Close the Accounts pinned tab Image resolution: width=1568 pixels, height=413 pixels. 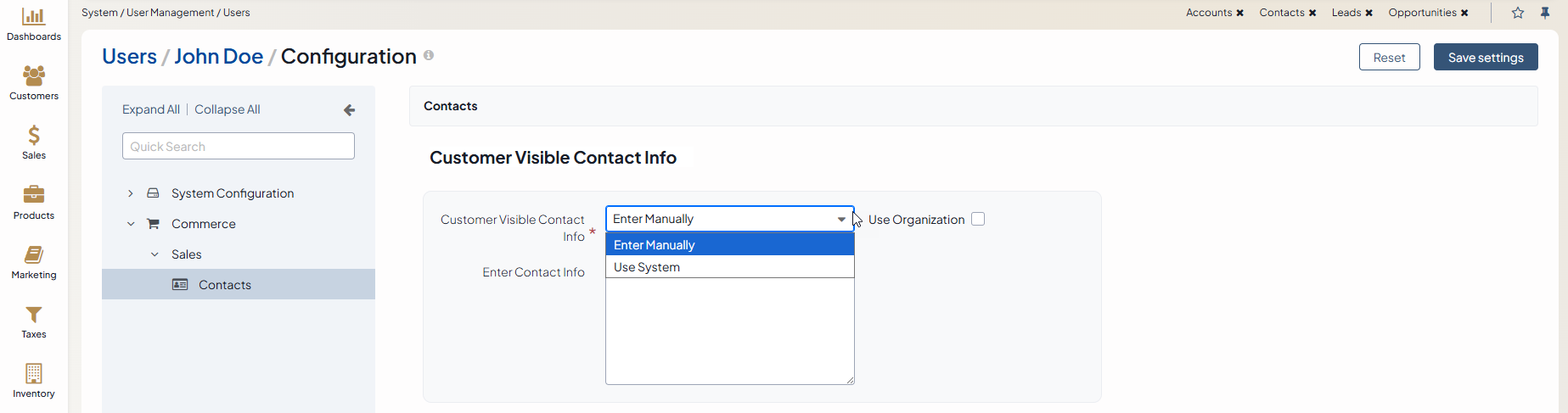(1240, 13)
